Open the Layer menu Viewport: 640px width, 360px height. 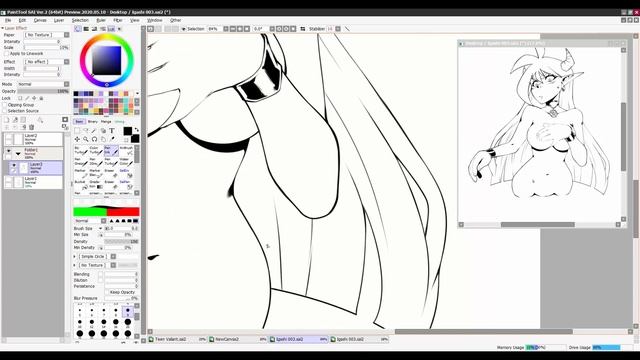coord(59,20)
